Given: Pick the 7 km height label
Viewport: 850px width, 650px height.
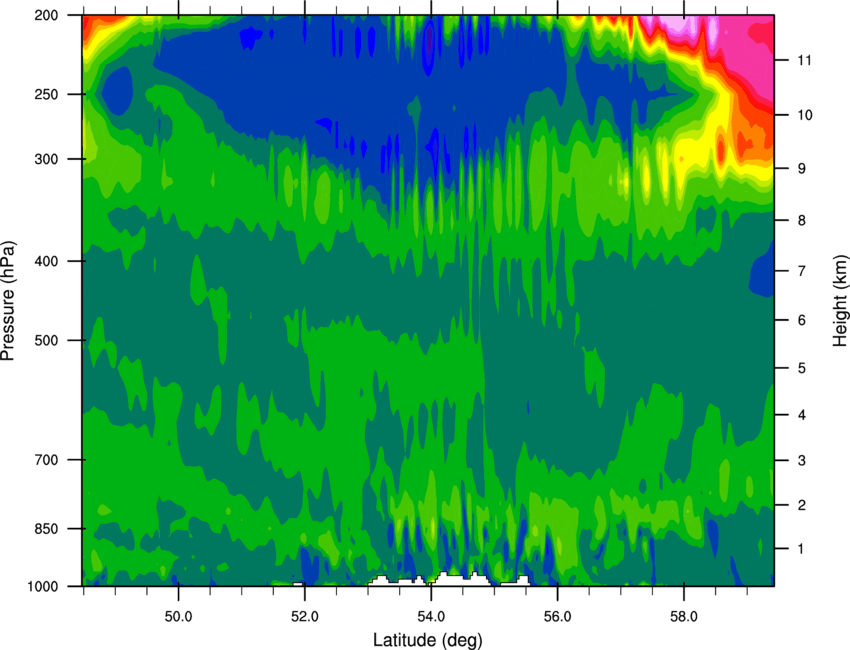Looking at the screenshot, I should (x=802, y=271).
